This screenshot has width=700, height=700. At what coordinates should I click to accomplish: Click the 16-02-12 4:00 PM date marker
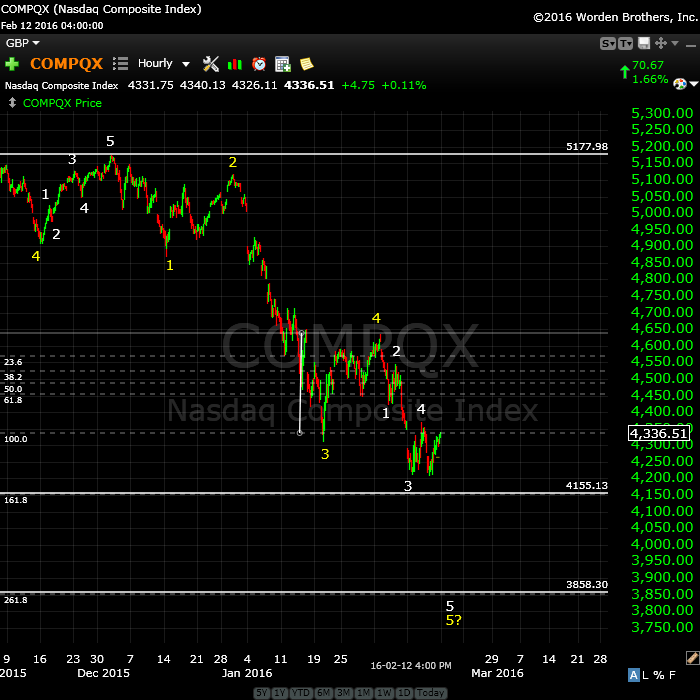click(411, 666)
